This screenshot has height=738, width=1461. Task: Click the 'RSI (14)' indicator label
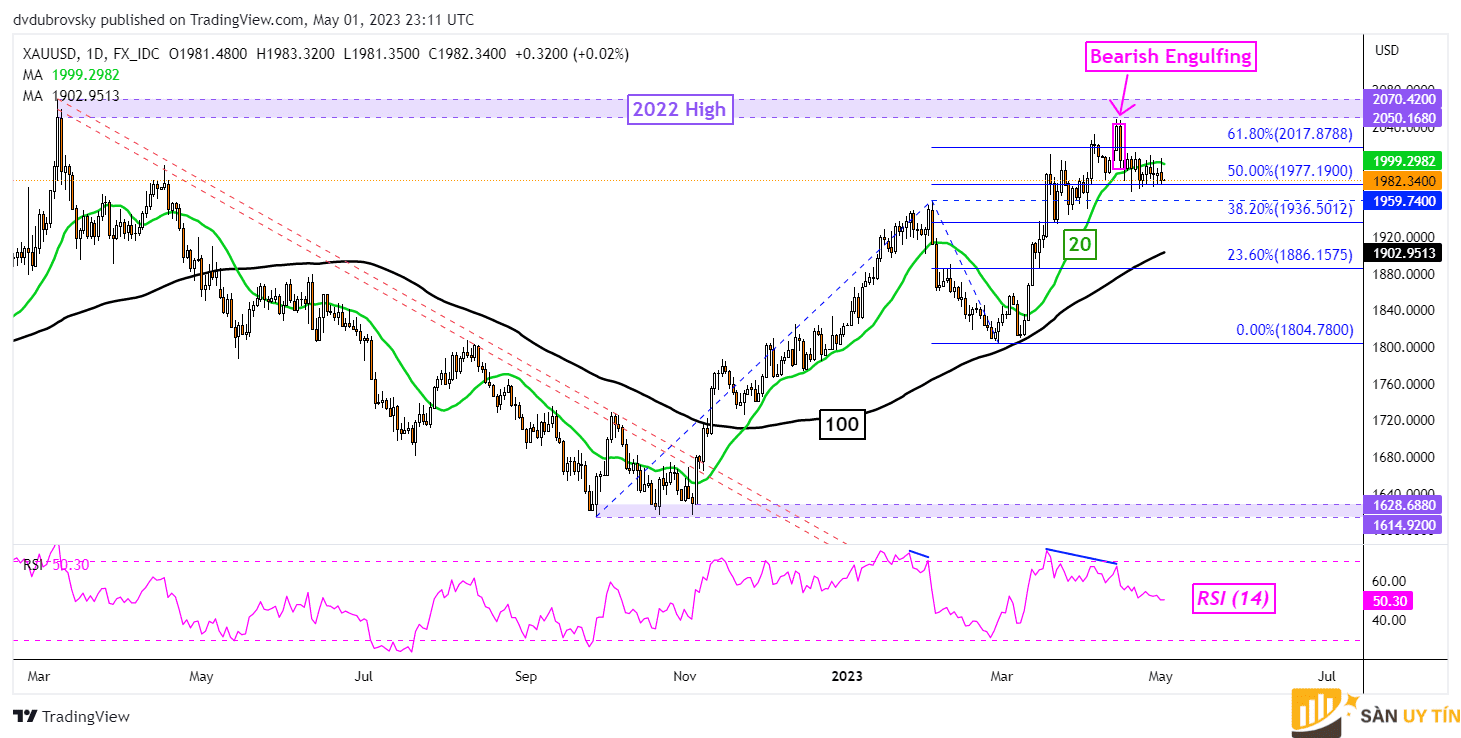(x=1235, y=599)
